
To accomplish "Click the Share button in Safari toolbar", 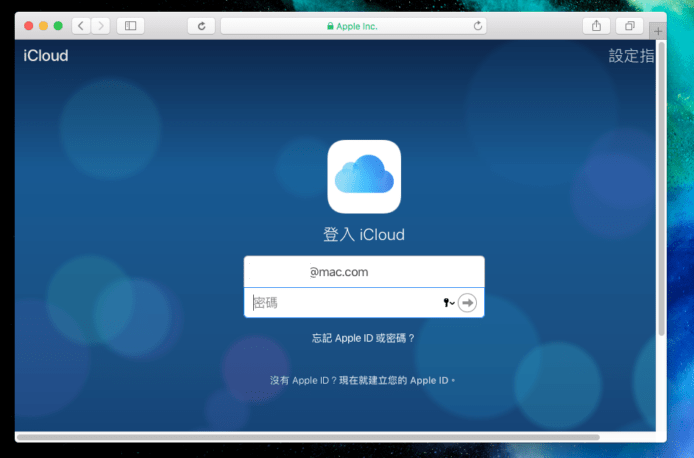I will (x=595, y=25).
